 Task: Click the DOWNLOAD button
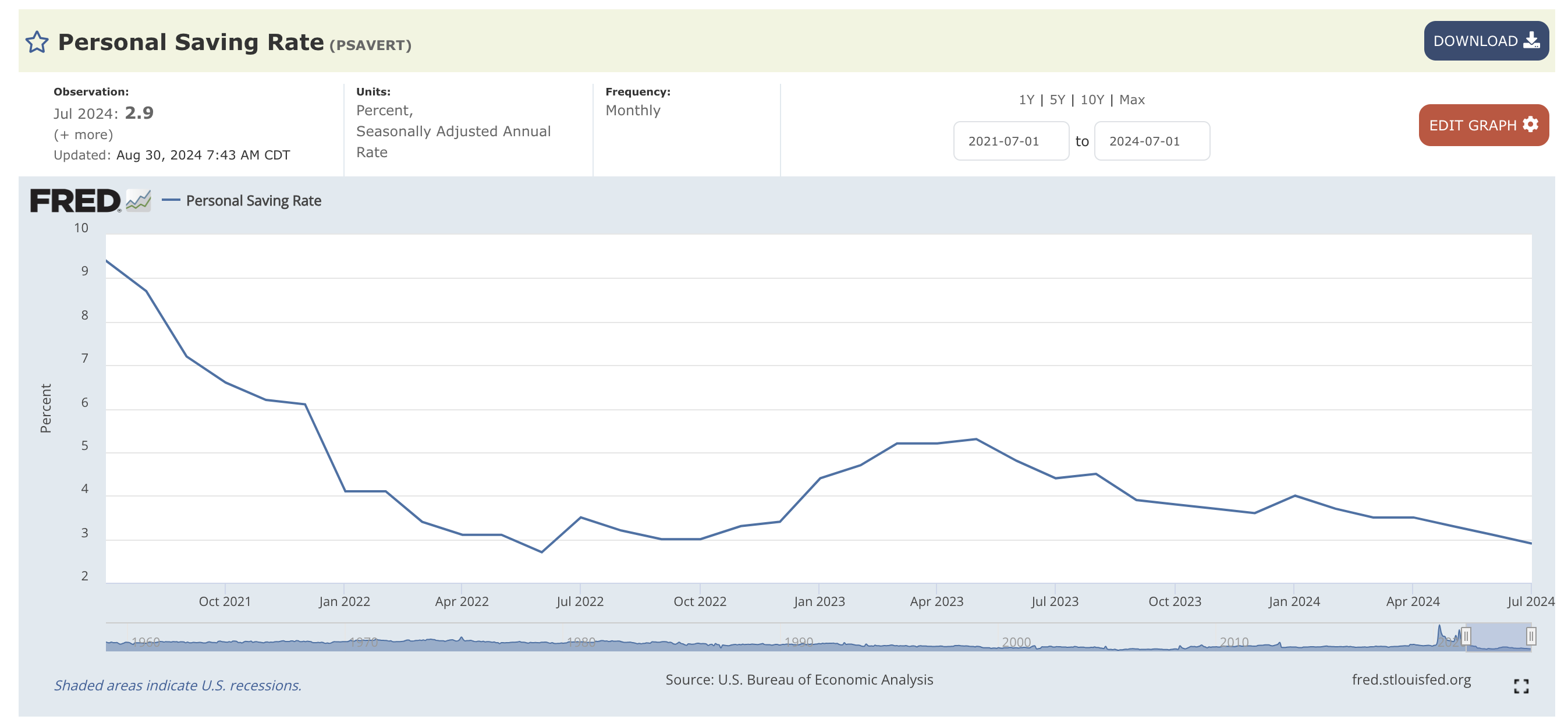[1486, 41]
